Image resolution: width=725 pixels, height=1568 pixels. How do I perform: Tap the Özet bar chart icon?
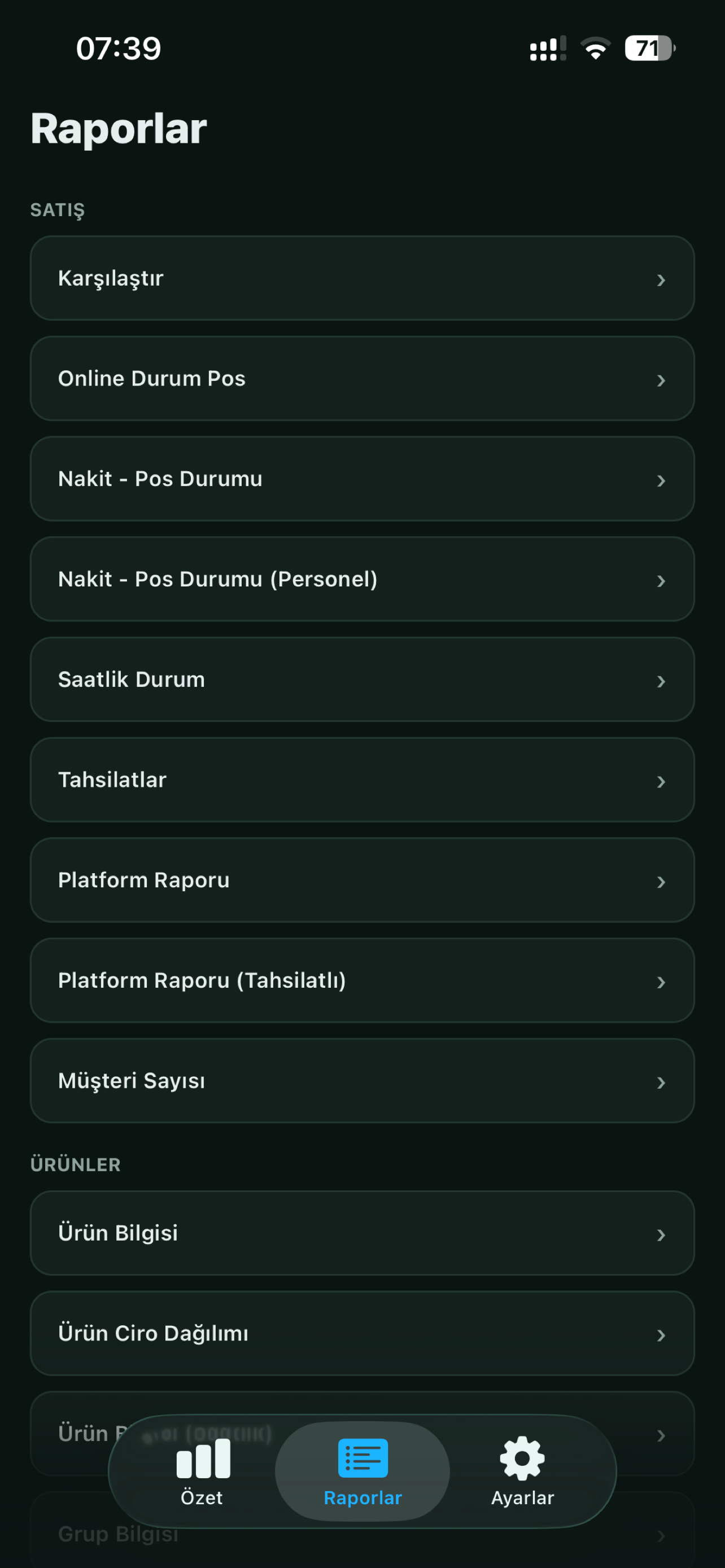pos(203,1458)
